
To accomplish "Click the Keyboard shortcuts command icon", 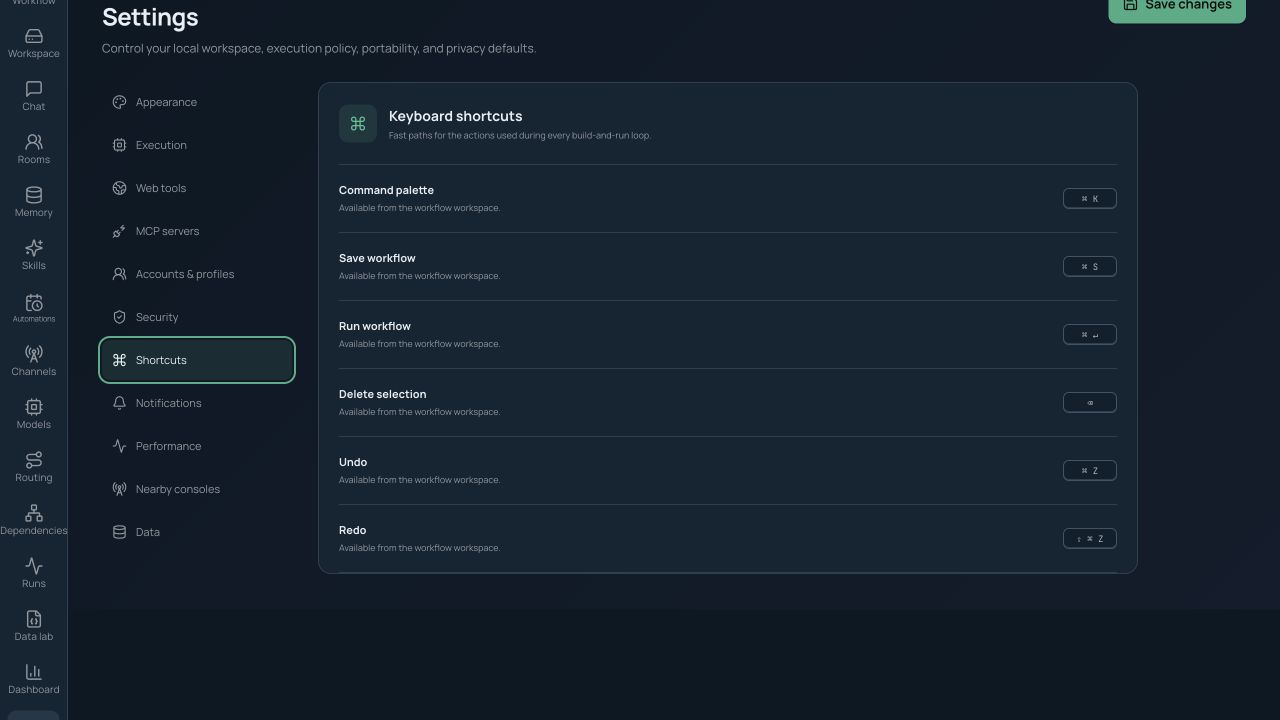I will coord(358,124).
